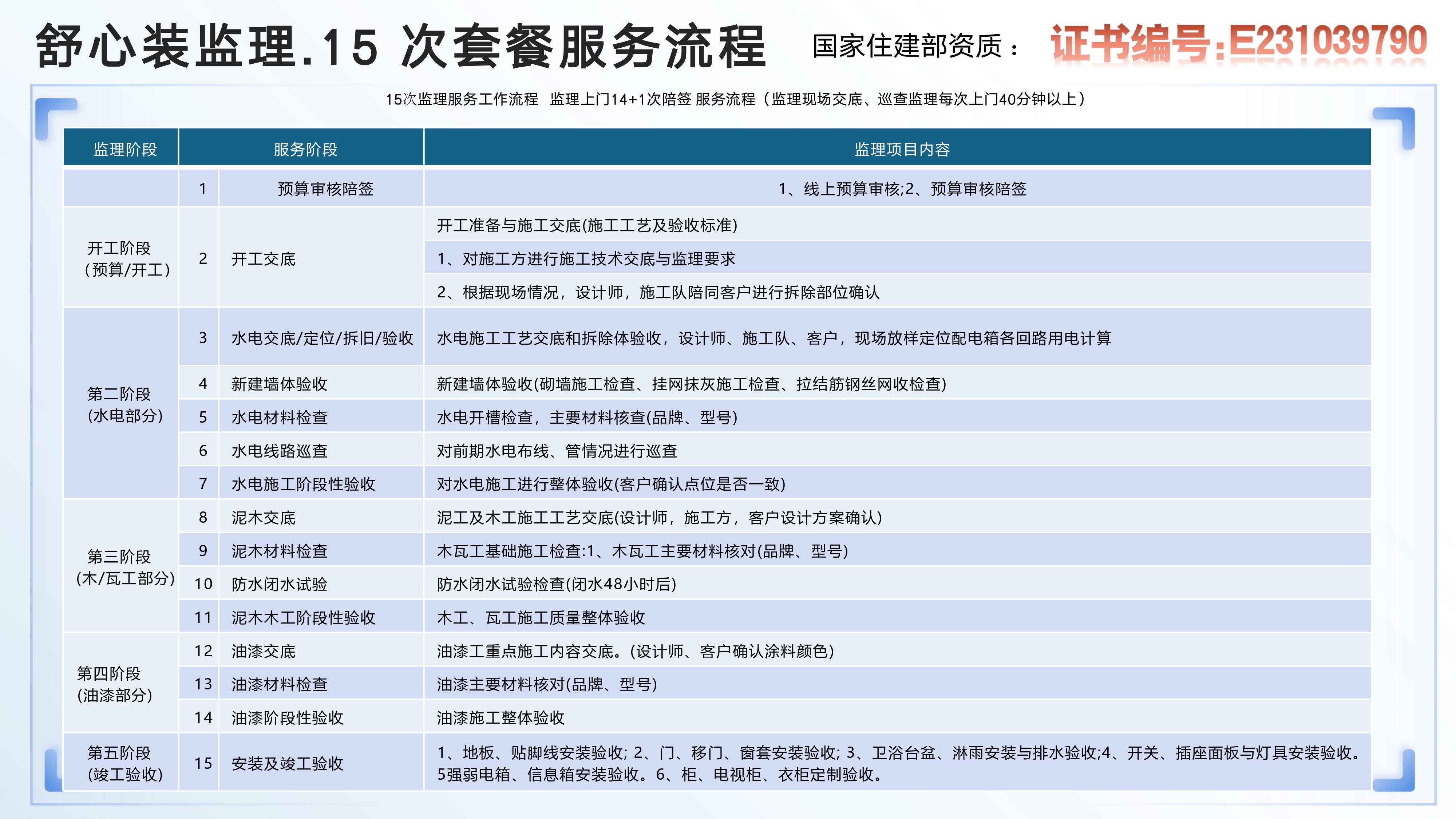Select the 开工交底 service cell
The image size is (1456, 819).
(264, 259)
